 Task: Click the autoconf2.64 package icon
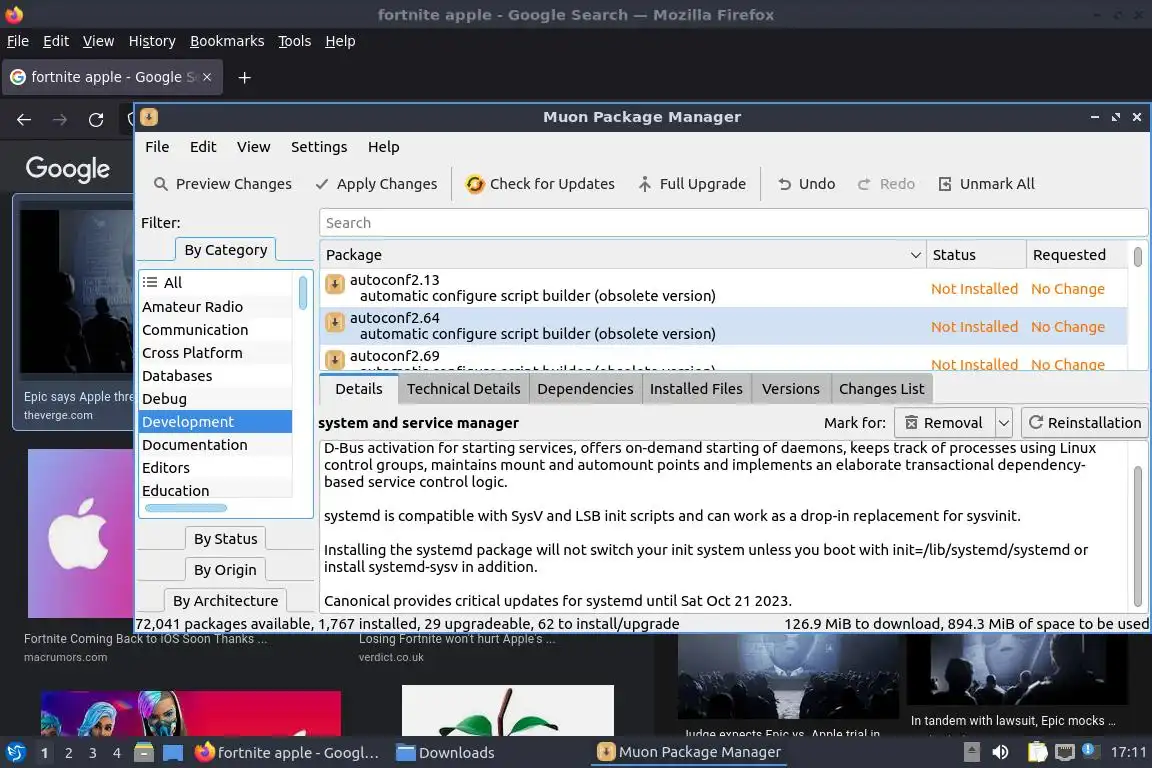[x=335, y=322]
